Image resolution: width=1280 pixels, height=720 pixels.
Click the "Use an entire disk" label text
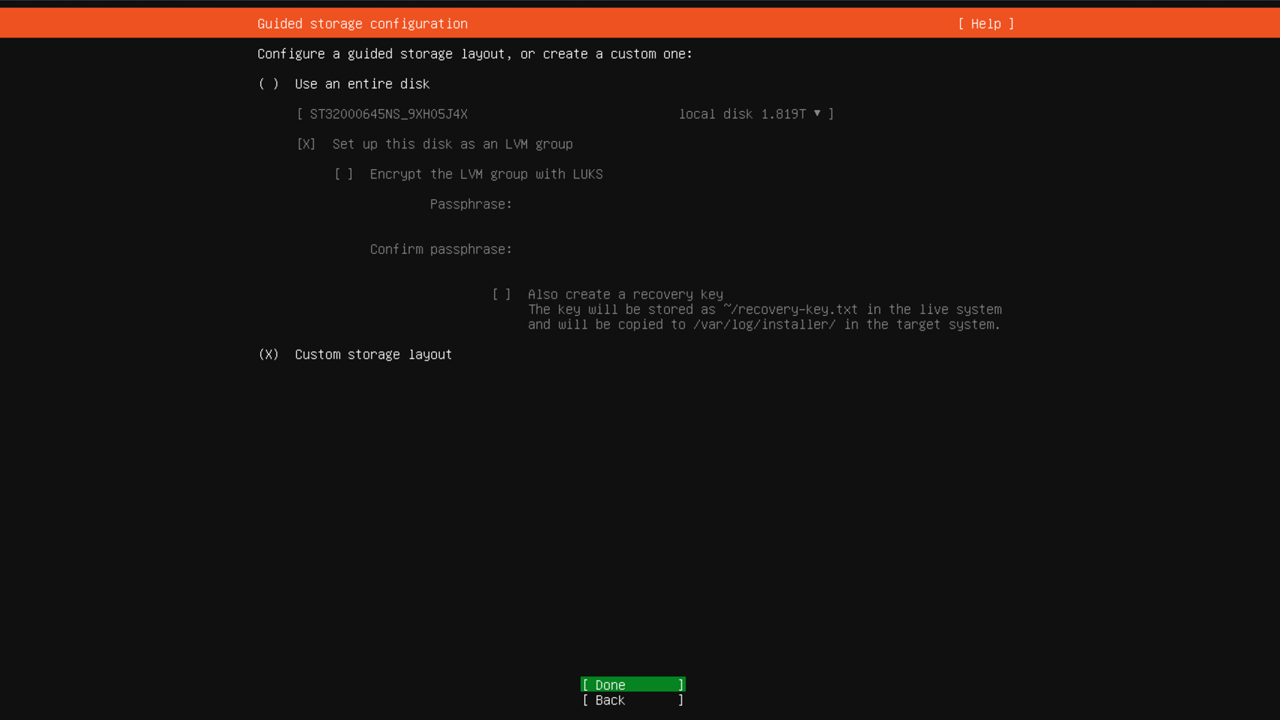click(362, 84)
